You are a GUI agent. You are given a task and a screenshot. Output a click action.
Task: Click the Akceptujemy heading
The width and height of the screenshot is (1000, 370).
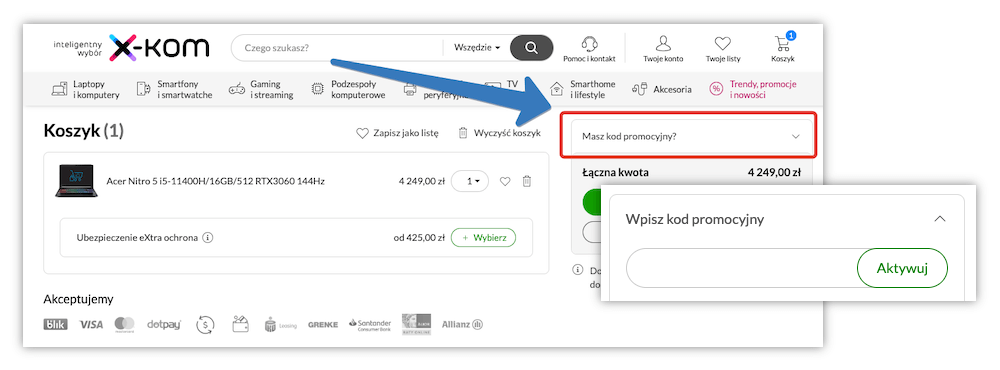click(x=78, y=299)
